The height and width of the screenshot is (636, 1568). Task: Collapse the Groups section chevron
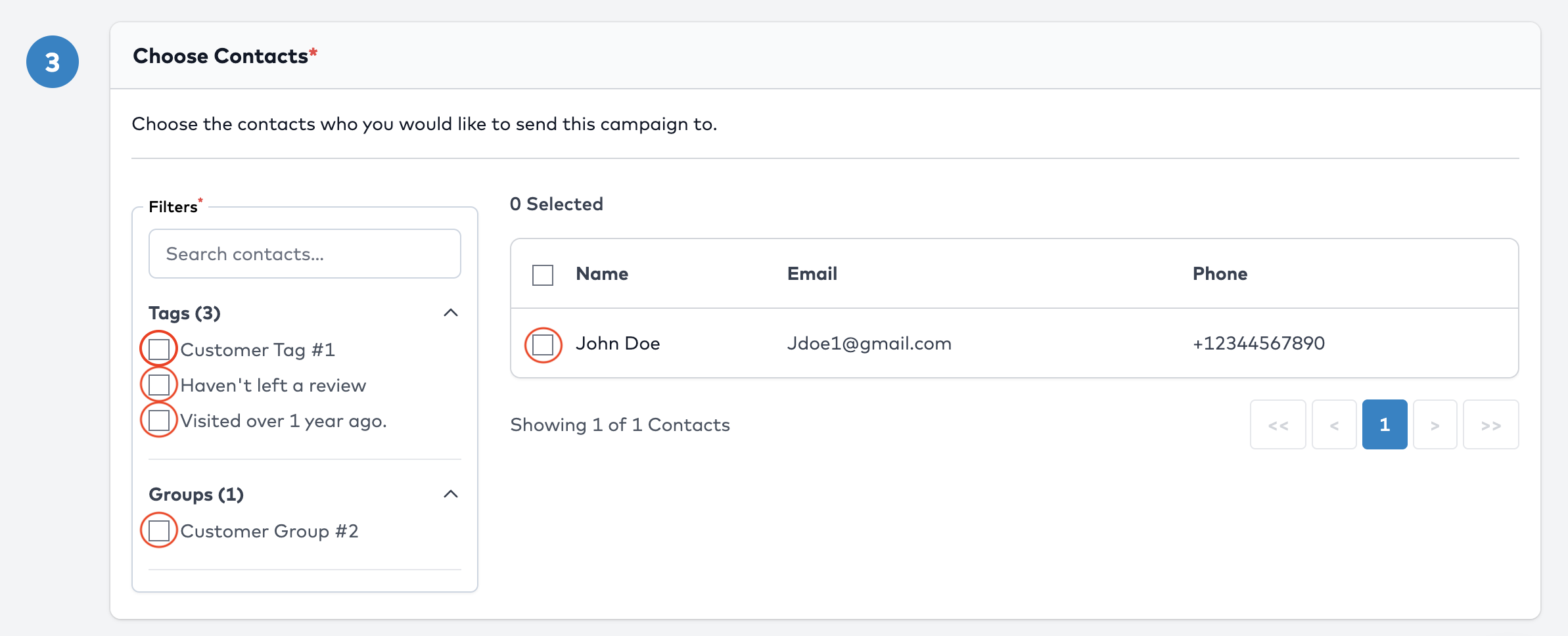coord(451,494)
